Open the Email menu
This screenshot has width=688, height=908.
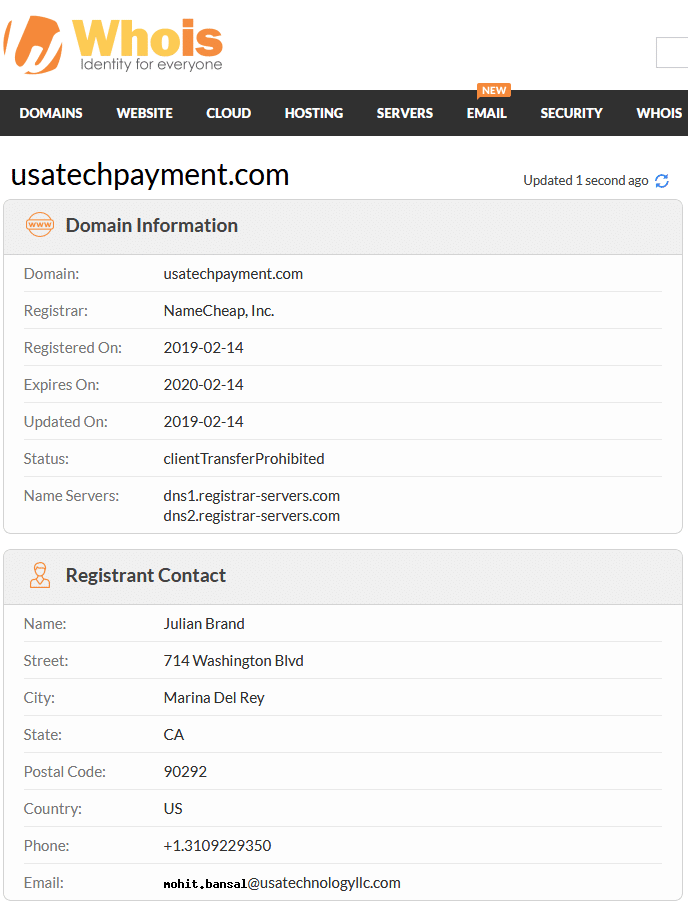coord(487,113)
